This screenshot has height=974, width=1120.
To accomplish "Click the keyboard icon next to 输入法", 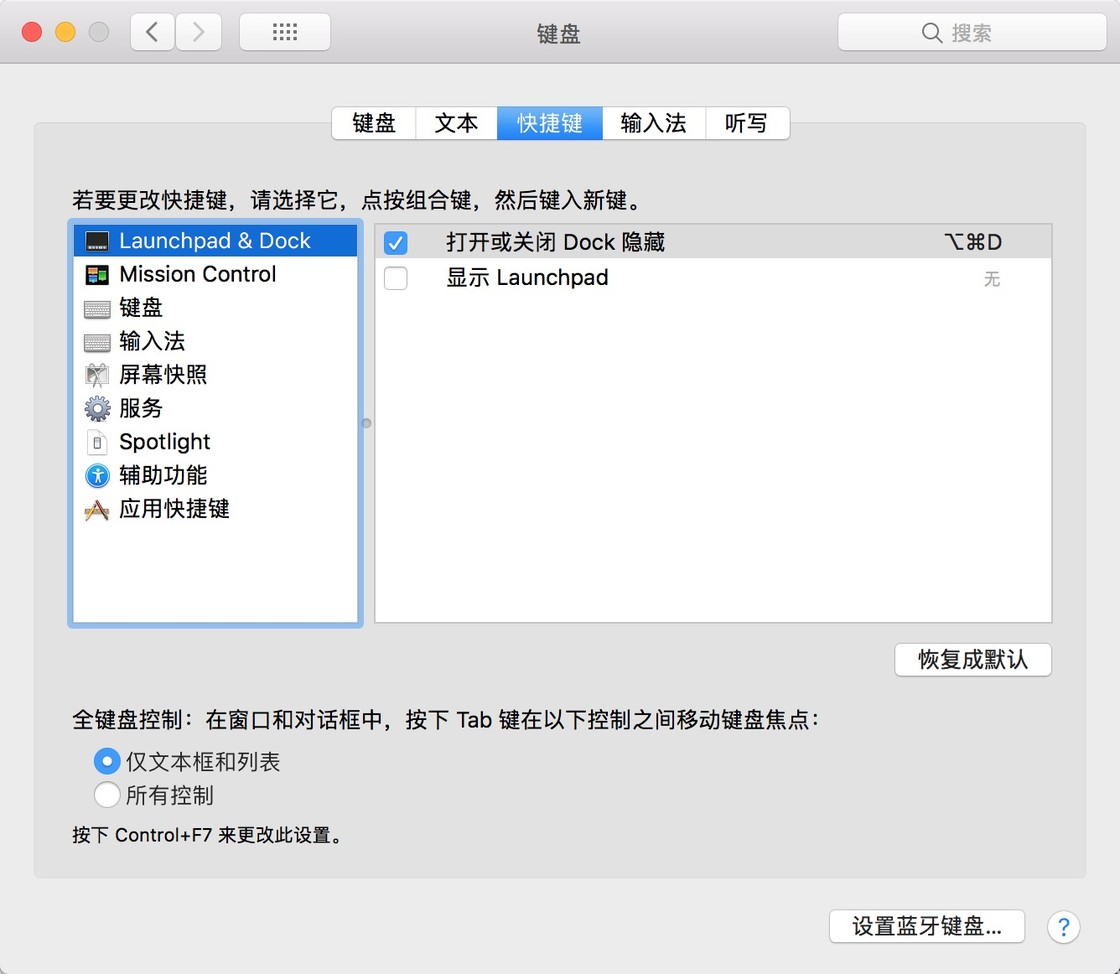I will coord(97,342).
